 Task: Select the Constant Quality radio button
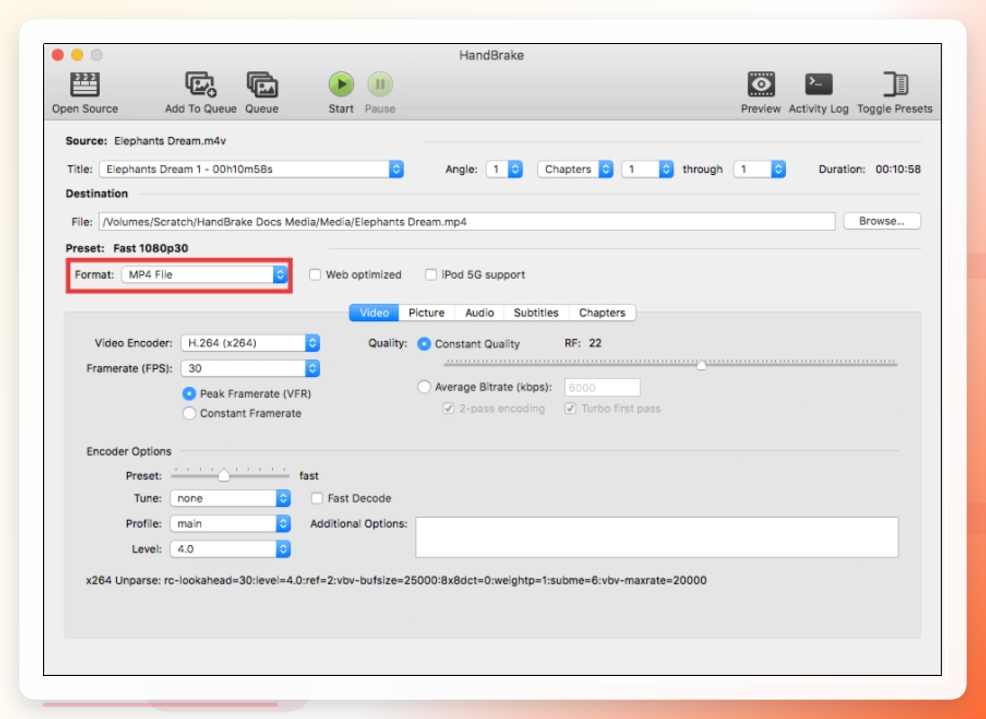coord(424,344)
